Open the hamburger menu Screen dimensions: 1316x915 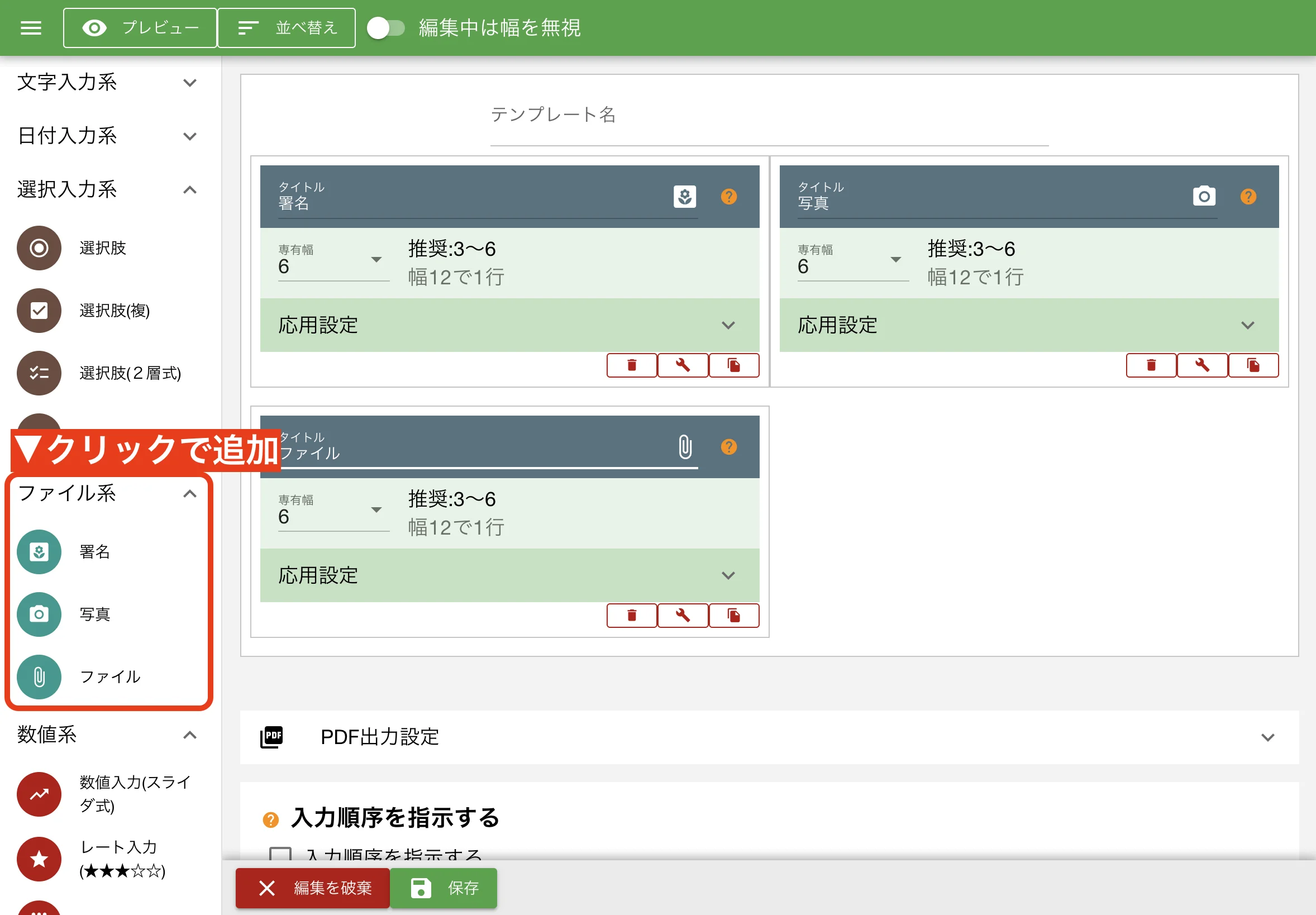(30, 27)
